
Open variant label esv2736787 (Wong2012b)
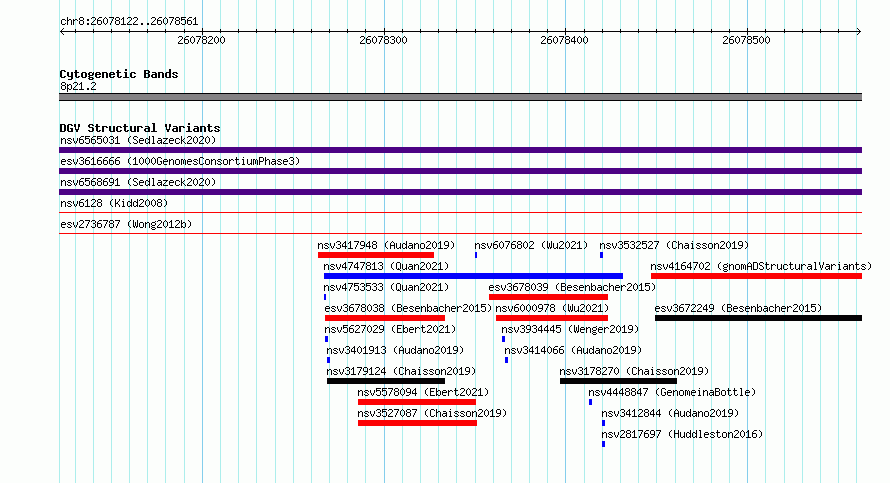click(126, 224)
